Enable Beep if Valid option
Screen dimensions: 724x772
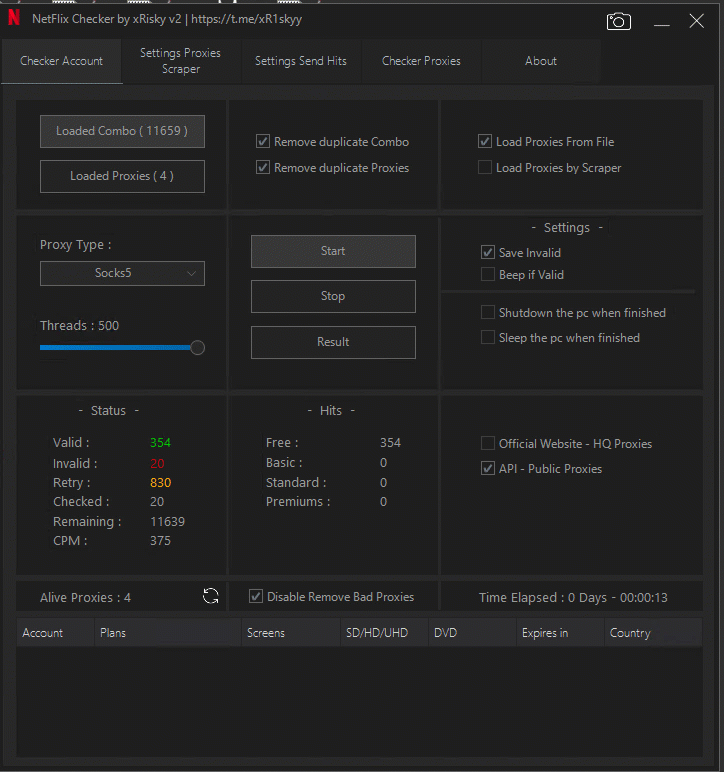tap(488, 274)
